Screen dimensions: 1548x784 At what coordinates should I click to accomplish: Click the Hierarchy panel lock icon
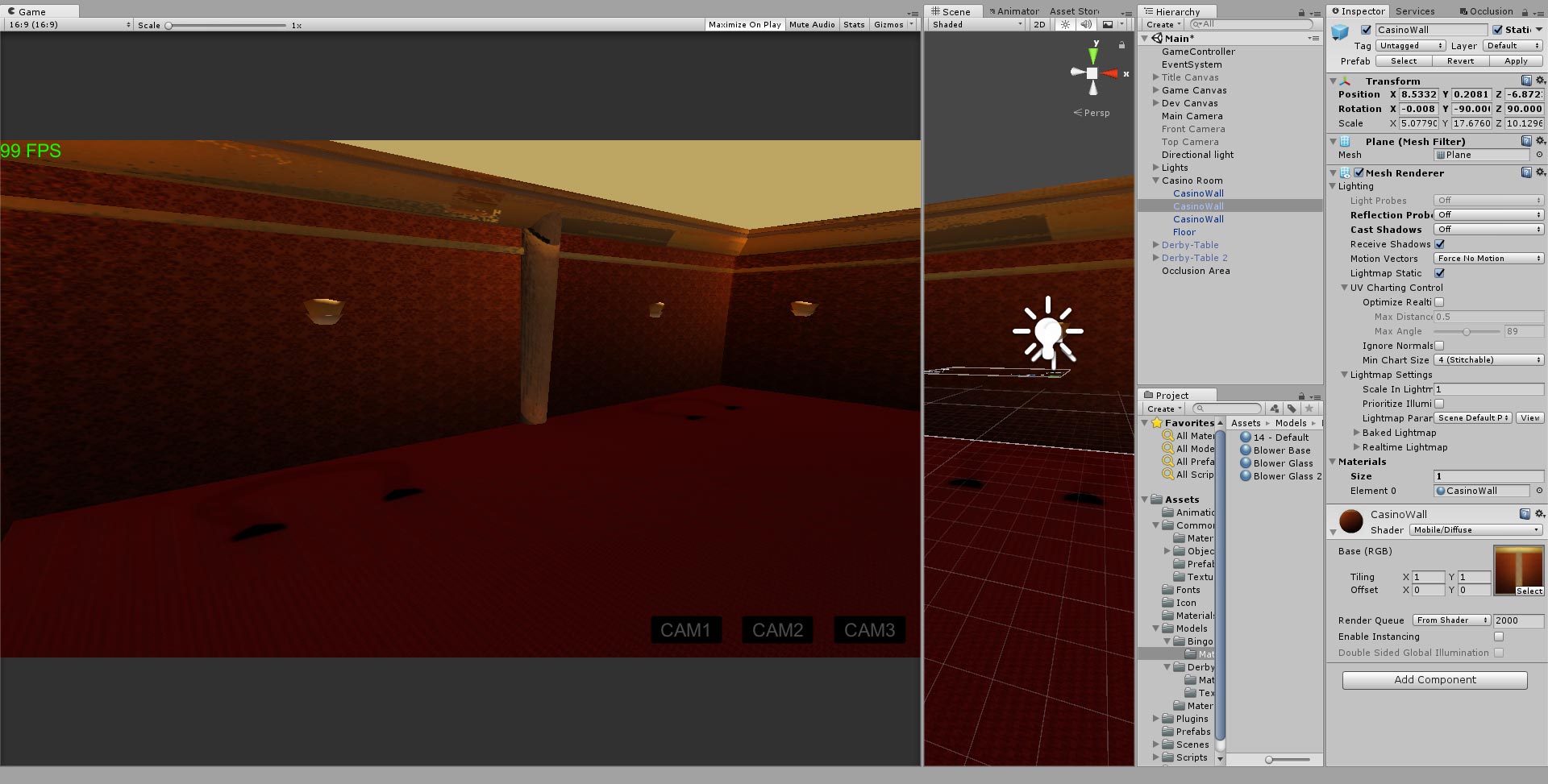coord(1301,12)
